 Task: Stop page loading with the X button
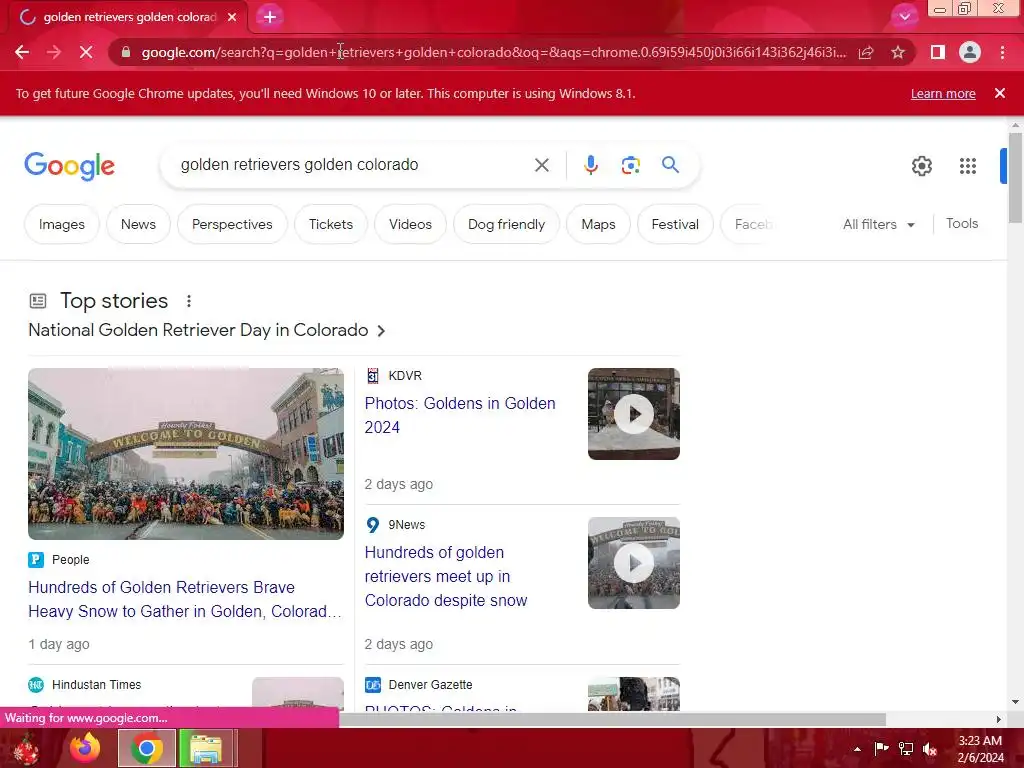[x=86, y=52]
